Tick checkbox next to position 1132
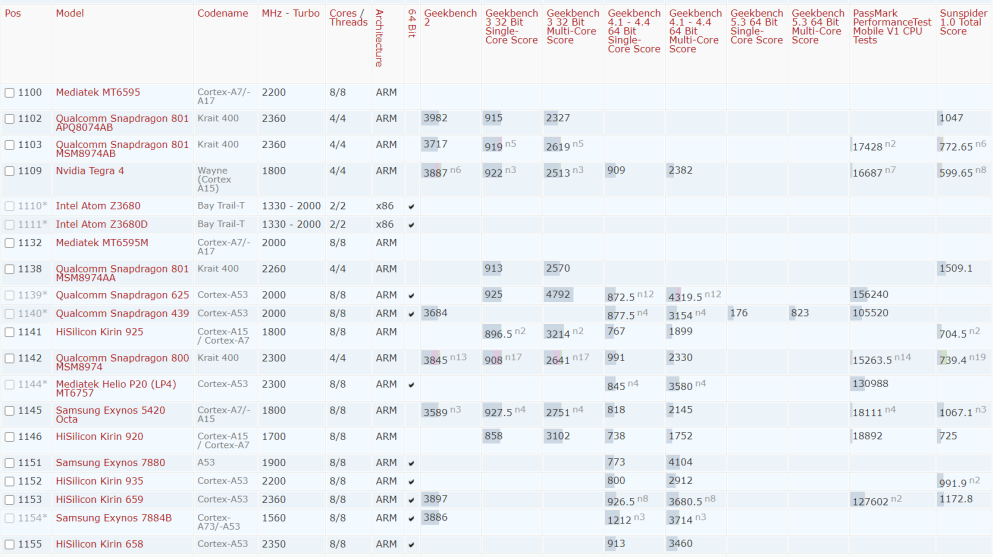The height and width of the screenshot is (557, 1000). [x=10, y=243]
